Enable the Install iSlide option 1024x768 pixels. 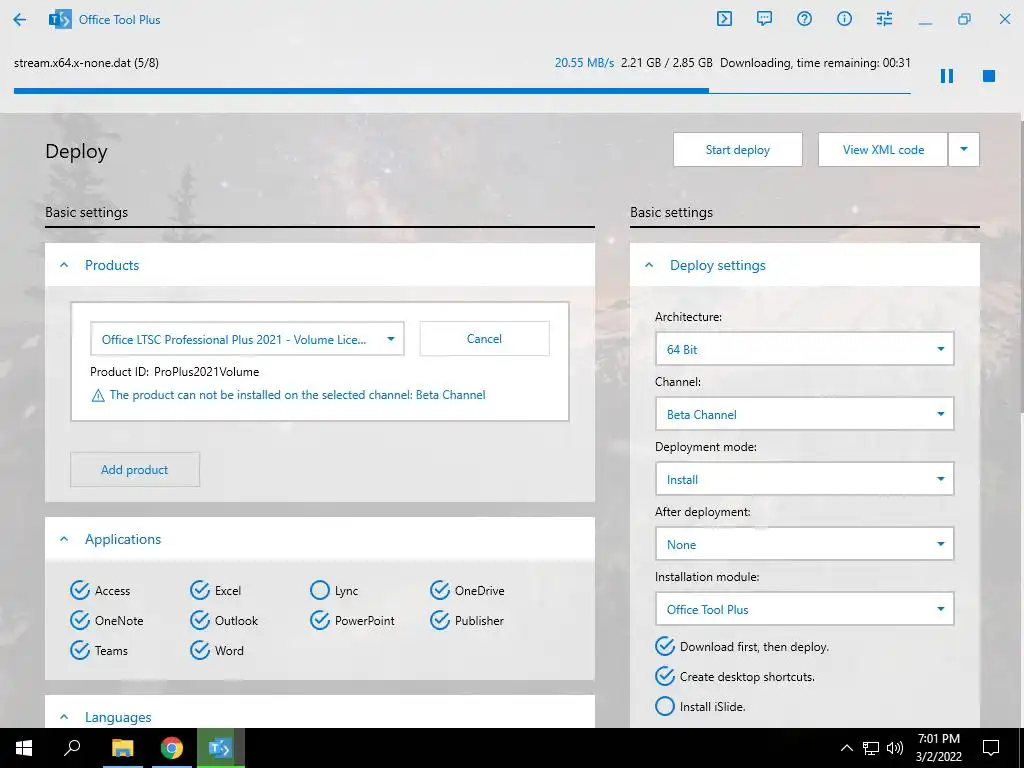[x=665, y=707]
